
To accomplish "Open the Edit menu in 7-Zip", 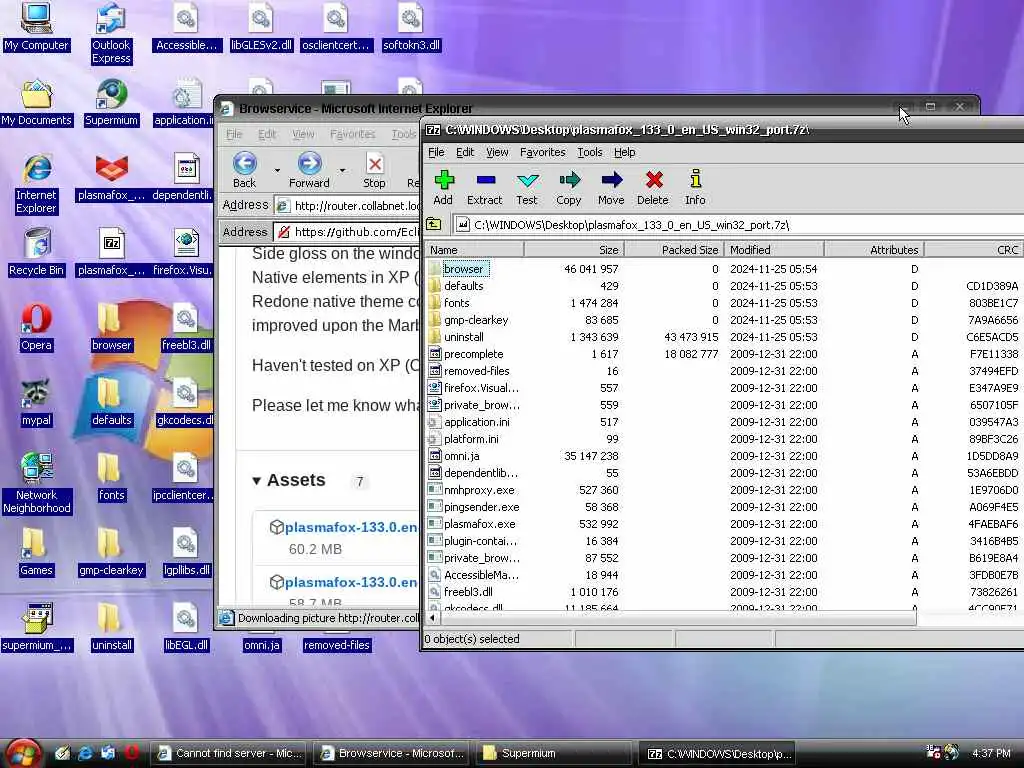I will [465, 152].
